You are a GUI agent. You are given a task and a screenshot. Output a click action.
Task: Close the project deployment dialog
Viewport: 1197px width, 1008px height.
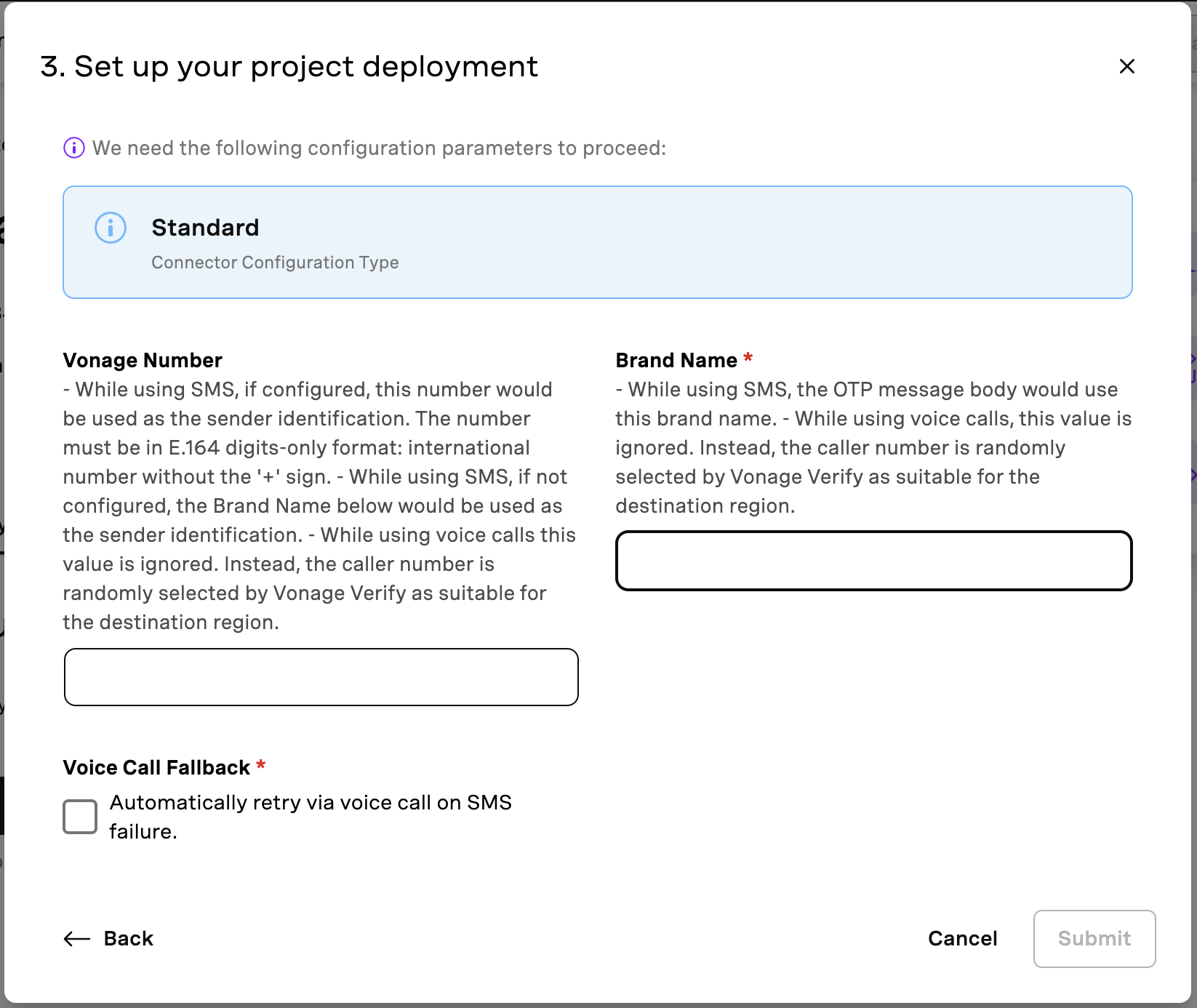coord(1126,66)
